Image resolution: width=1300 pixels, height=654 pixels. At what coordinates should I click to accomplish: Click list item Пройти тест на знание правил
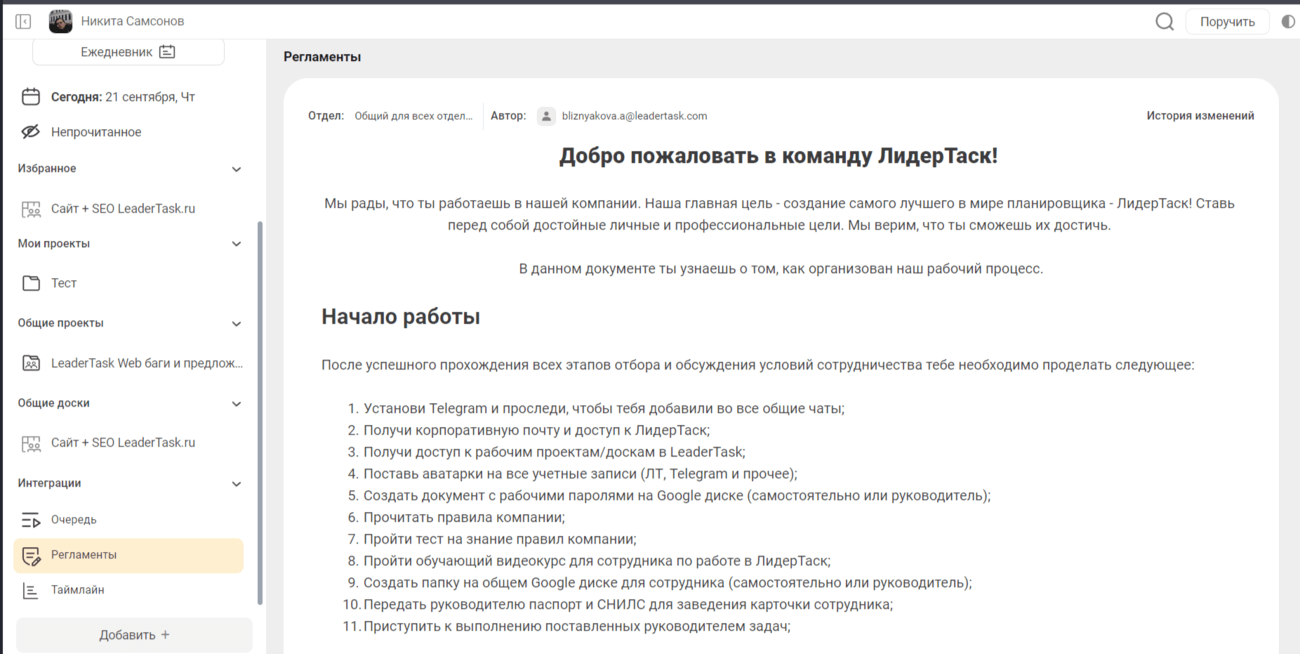pos(500,539)
